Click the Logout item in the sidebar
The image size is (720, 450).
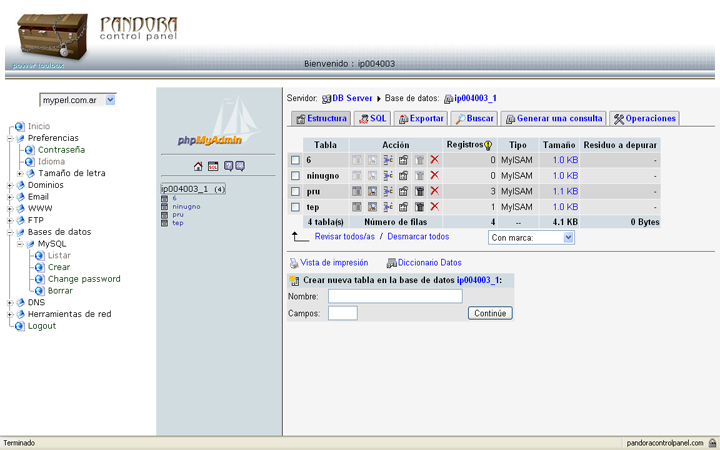click(x=42, y=326)
